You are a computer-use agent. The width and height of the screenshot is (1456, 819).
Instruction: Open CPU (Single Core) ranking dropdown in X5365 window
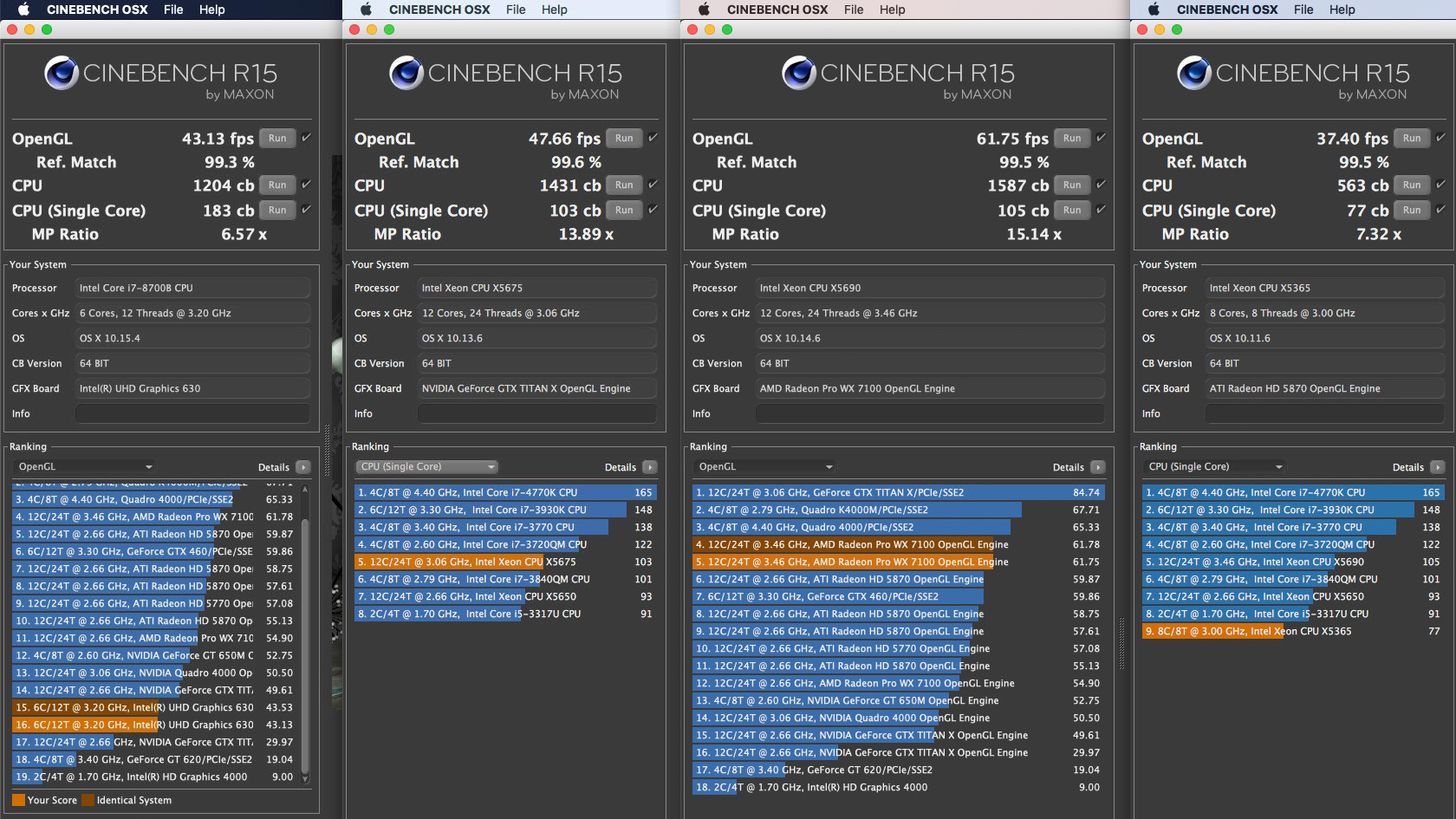[1215, 466]
